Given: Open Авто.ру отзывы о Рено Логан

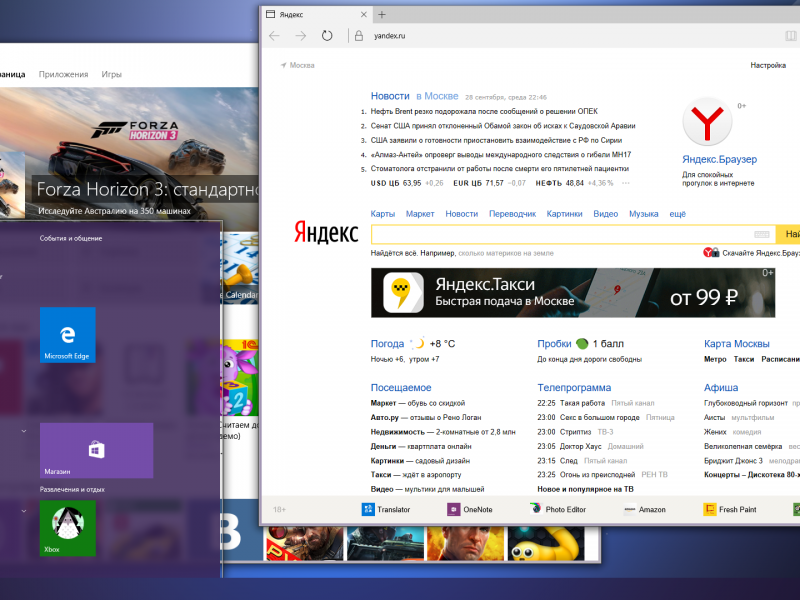Looking at the screenshot, I should pyautogui.click(x=426, y=417).
